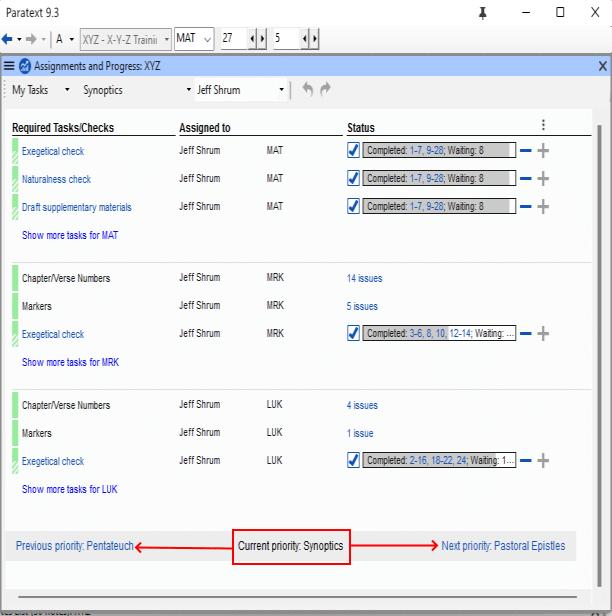Click the back navigation arrow
The height and width of the screenshot is (616, 612).
pyautogui.click(x=7, y=39)
